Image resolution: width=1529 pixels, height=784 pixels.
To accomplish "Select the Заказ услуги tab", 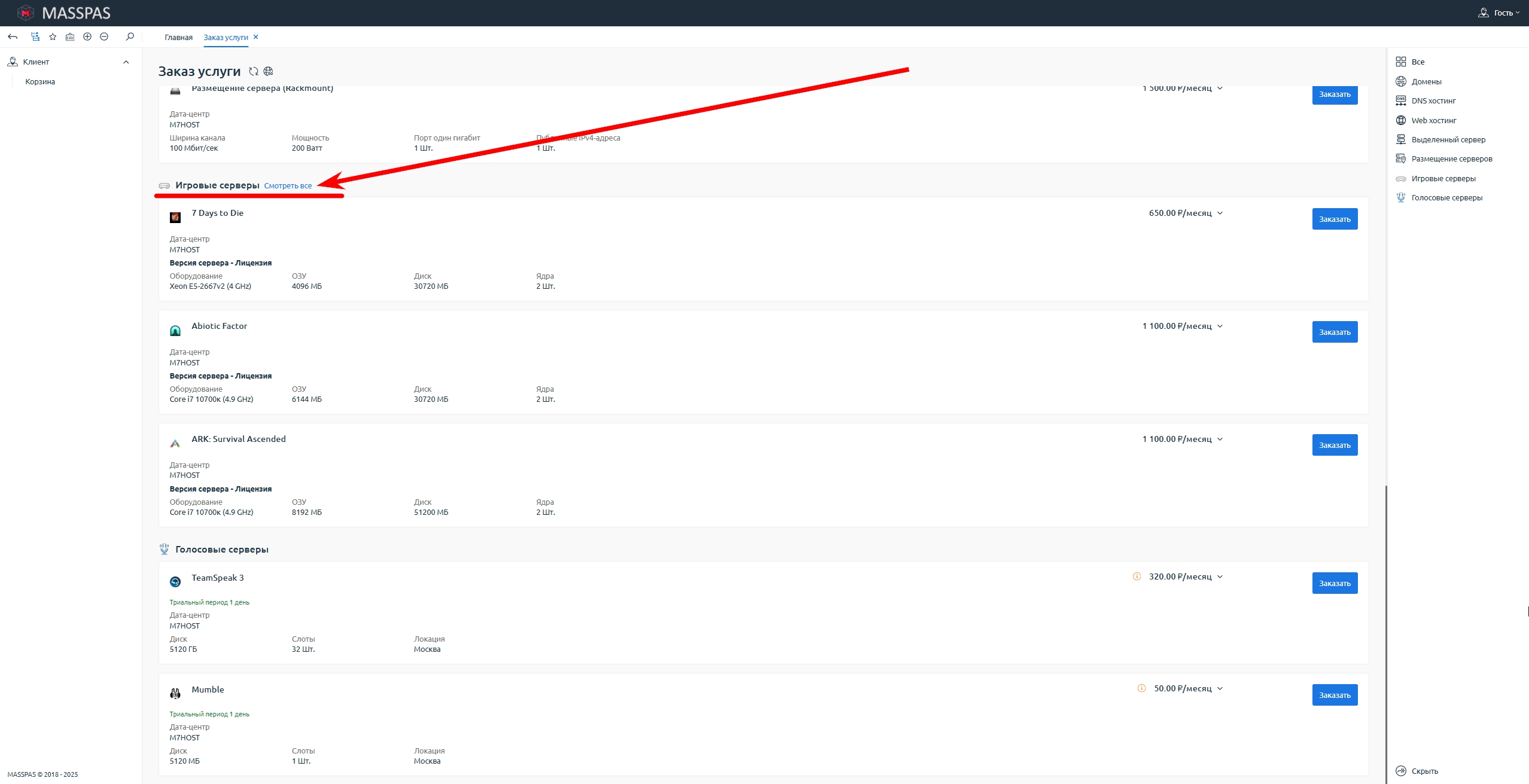I will coord(226,37).
